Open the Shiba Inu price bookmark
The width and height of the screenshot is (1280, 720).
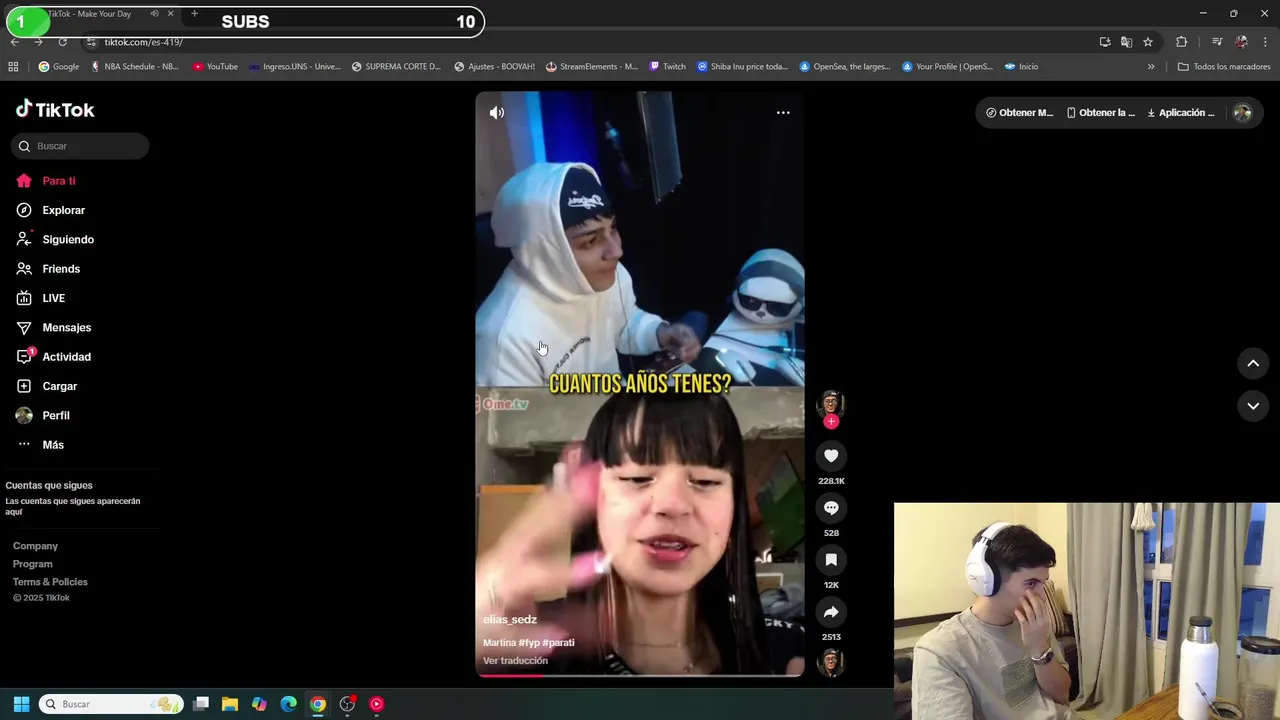coord(743,67)
